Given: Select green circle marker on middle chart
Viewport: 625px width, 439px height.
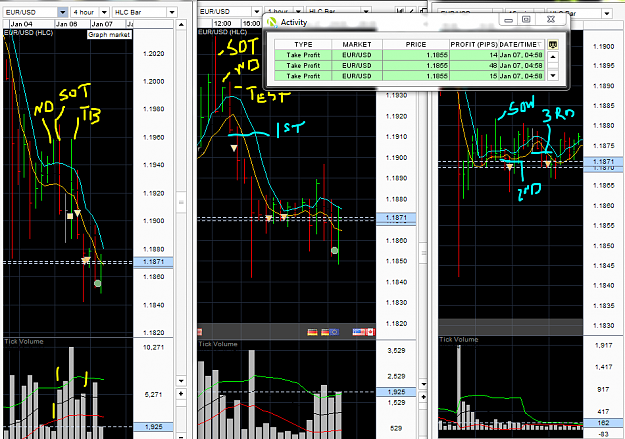Looking at the screenshot, I should click(x=335, y=250).
